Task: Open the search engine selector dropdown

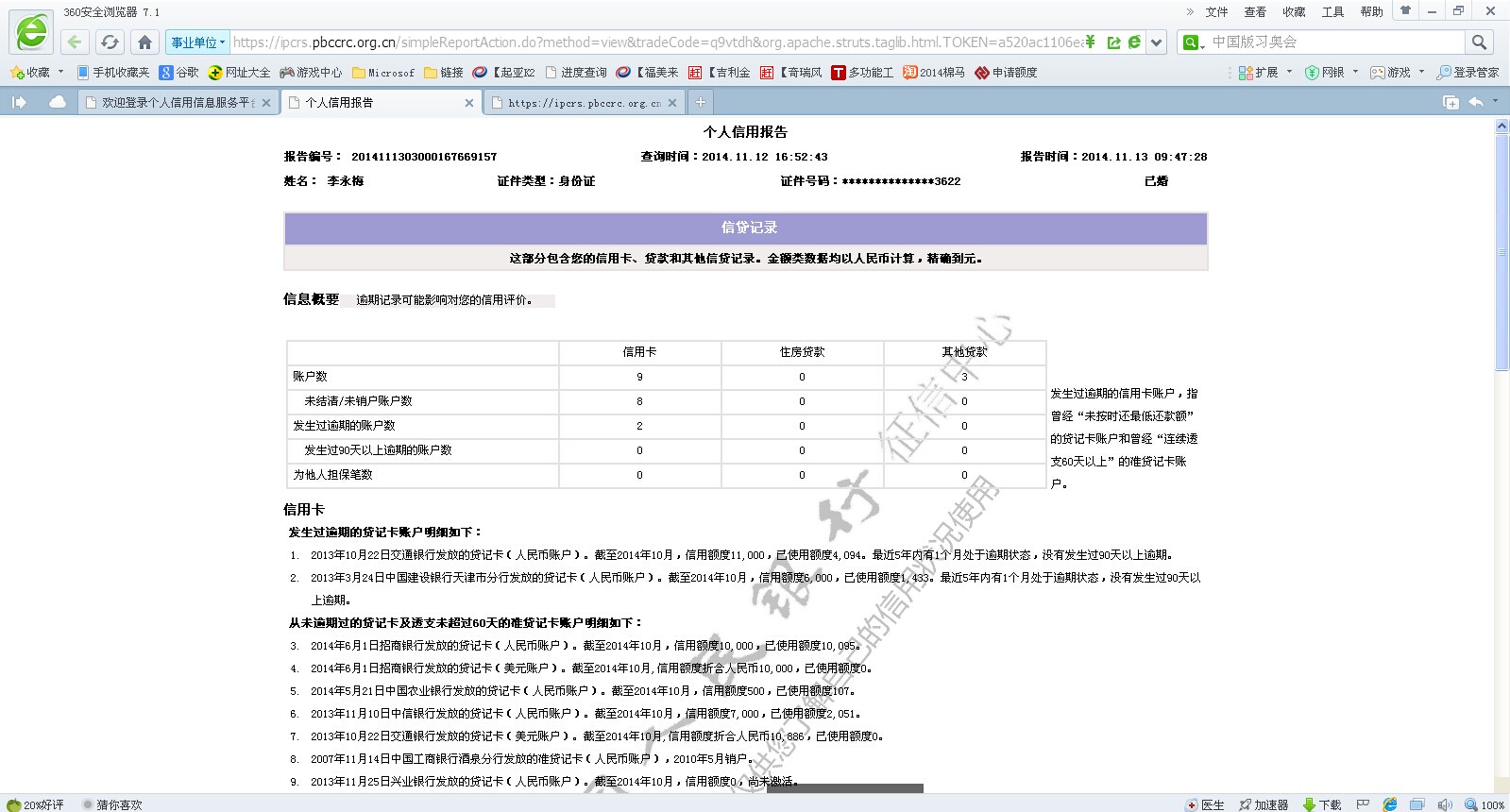Action: pyautogui.click(x=1194, y=42)
